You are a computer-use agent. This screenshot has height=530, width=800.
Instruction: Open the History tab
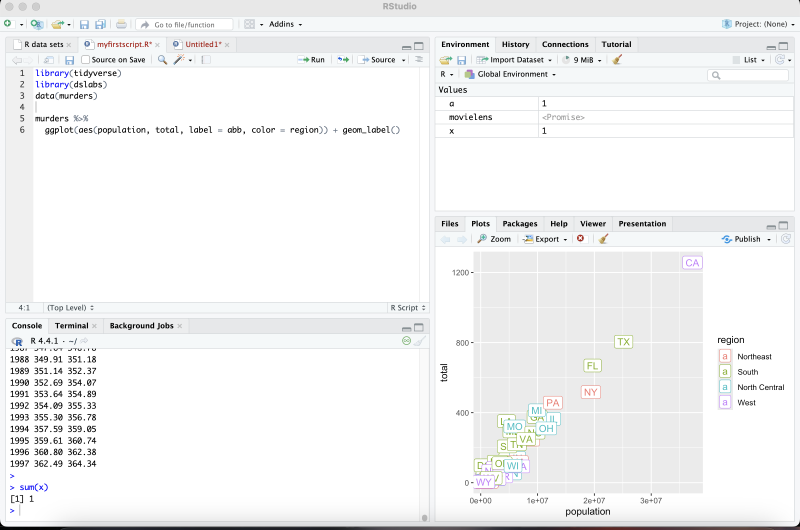point(515,44)
